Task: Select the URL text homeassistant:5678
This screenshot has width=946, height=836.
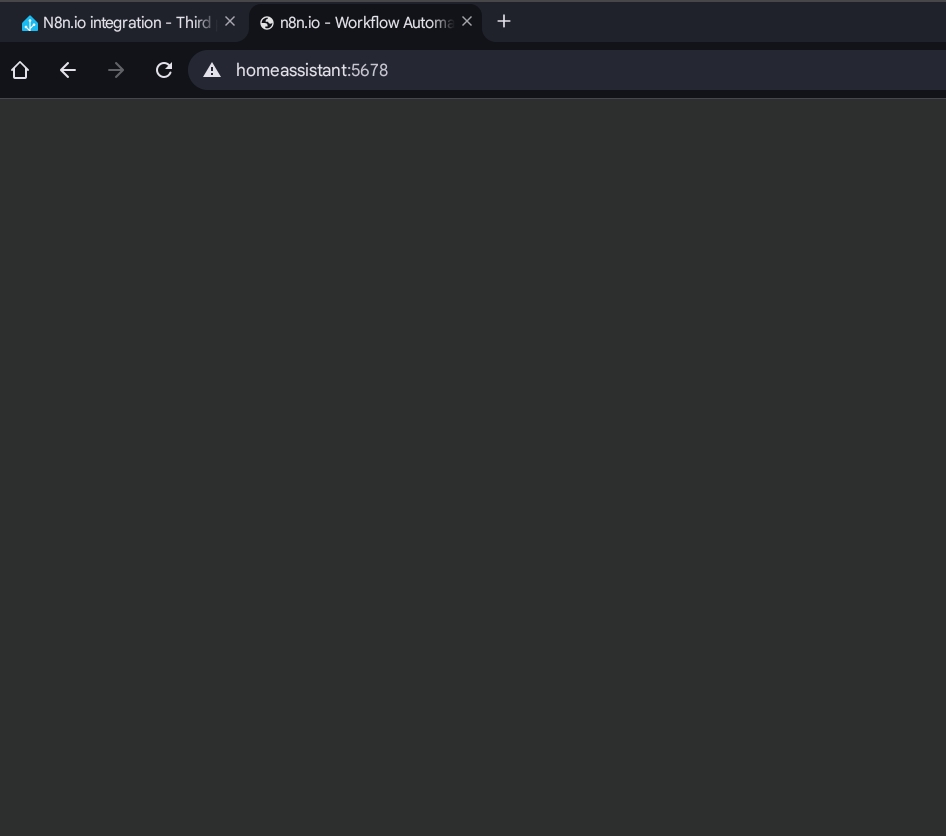Action: point(311,70)
